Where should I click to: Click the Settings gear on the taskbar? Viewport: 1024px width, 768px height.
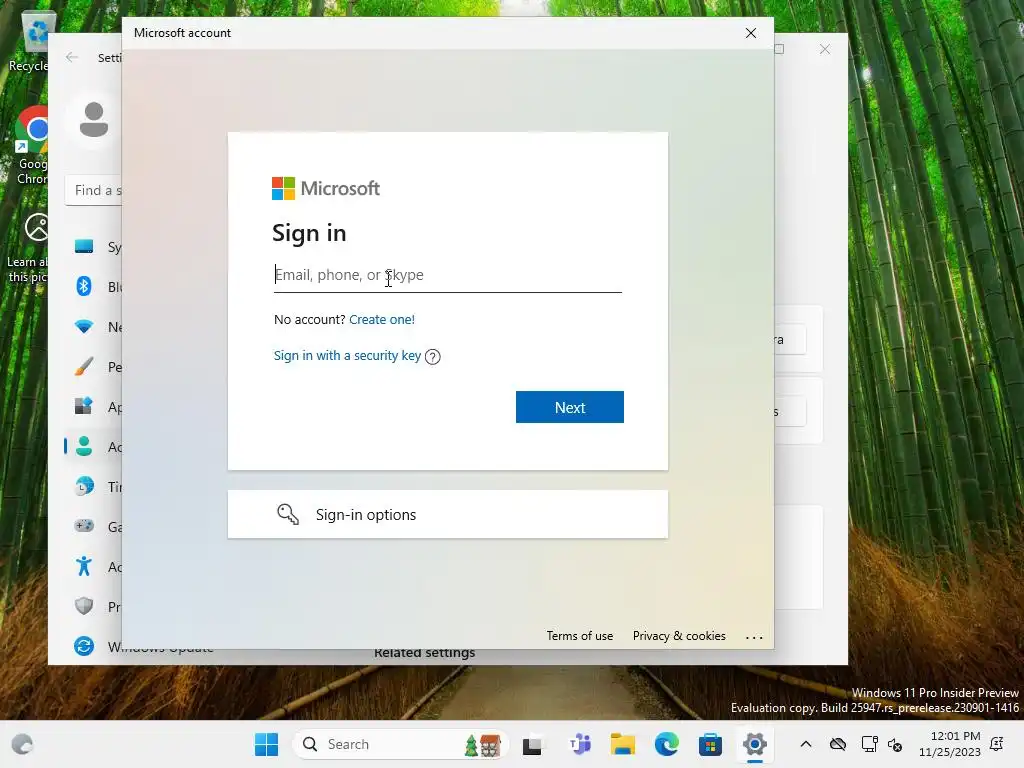pos(754,744)
